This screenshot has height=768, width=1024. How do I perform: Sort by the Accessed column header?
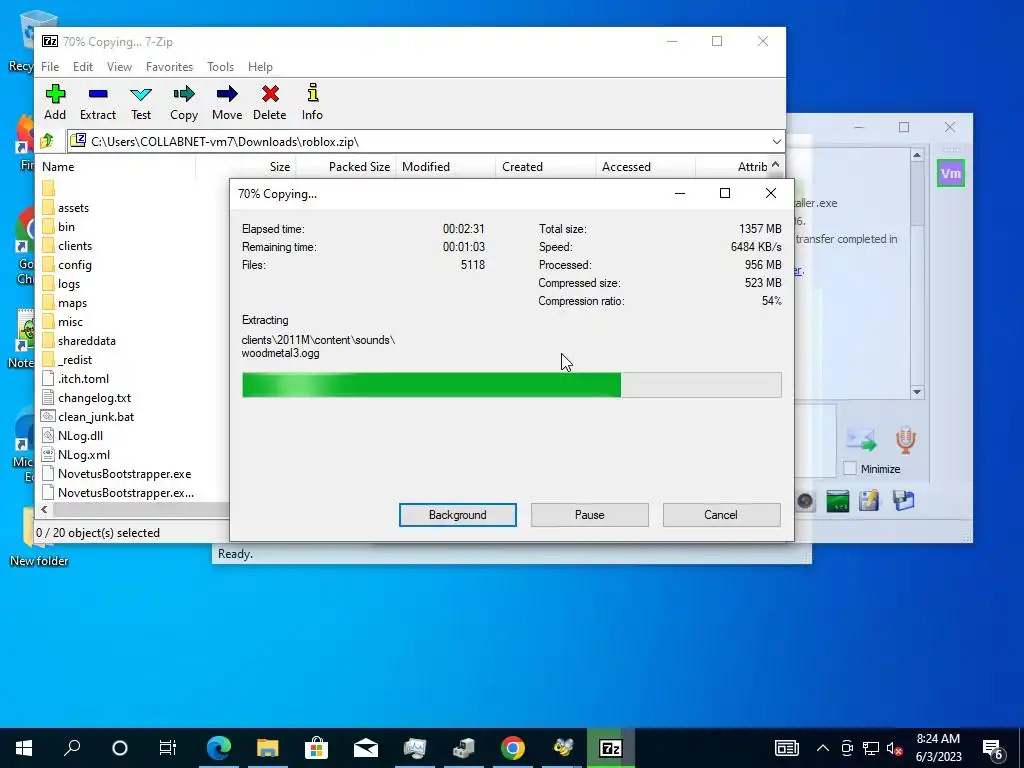(x=645, y=167)
